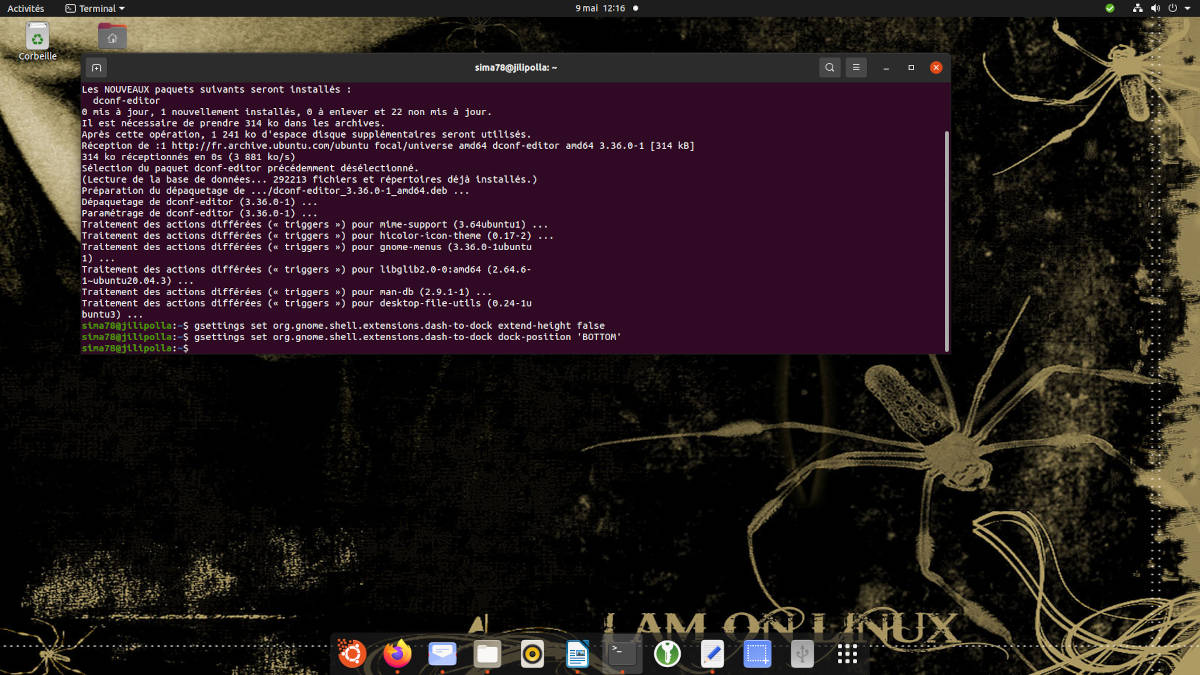Image resolution: width=1200 pixels, height=675 pixels.
Task: Launch Firefox from the dock
Action: 397,654
